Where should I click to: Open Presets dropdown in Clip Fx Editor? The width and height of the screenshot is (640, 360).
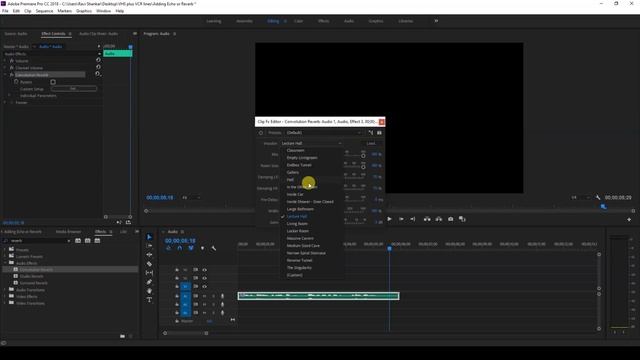(324, 133)
